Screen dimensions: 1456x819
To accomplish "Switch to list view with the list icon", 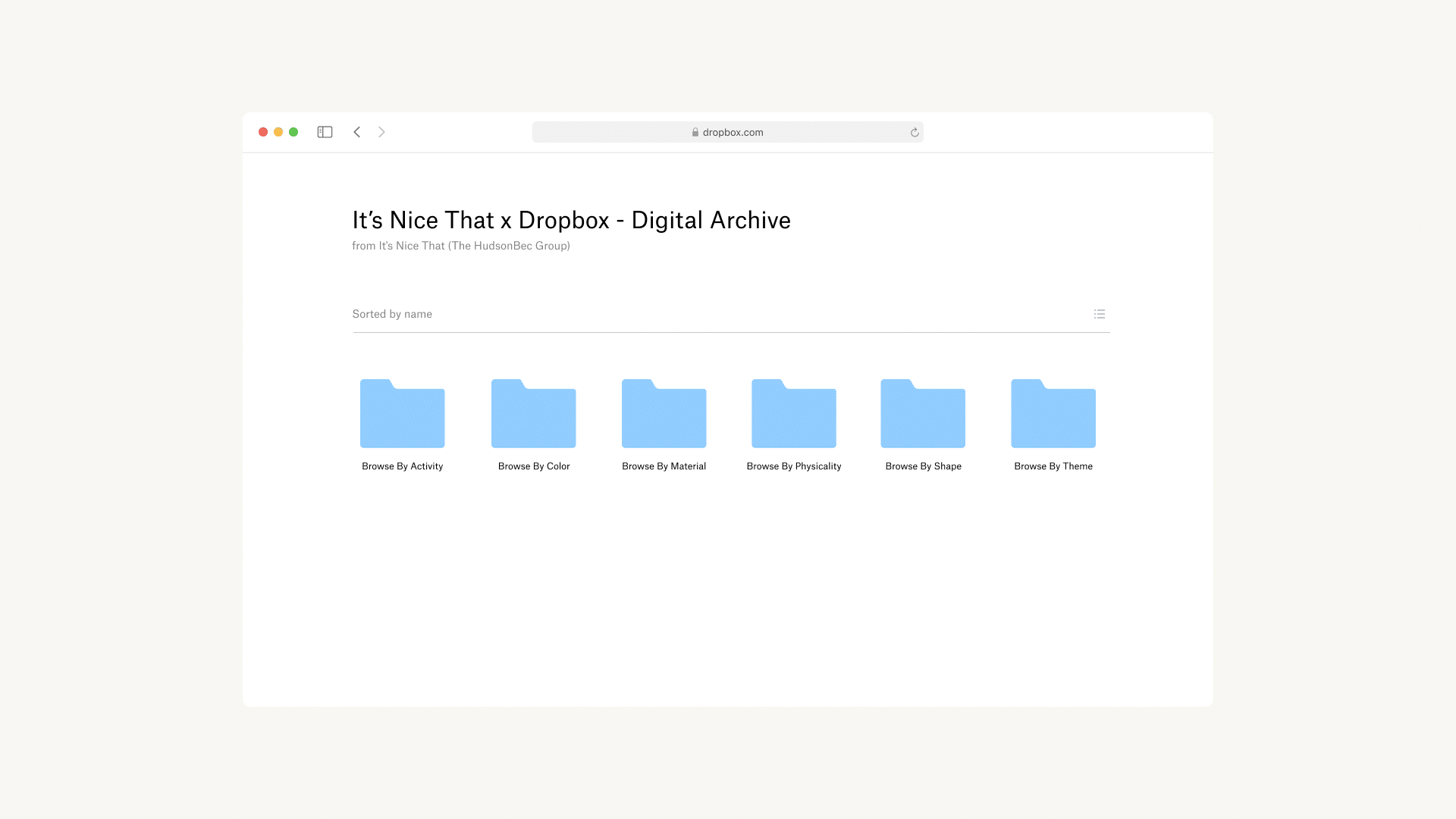I will point(1099,314).
